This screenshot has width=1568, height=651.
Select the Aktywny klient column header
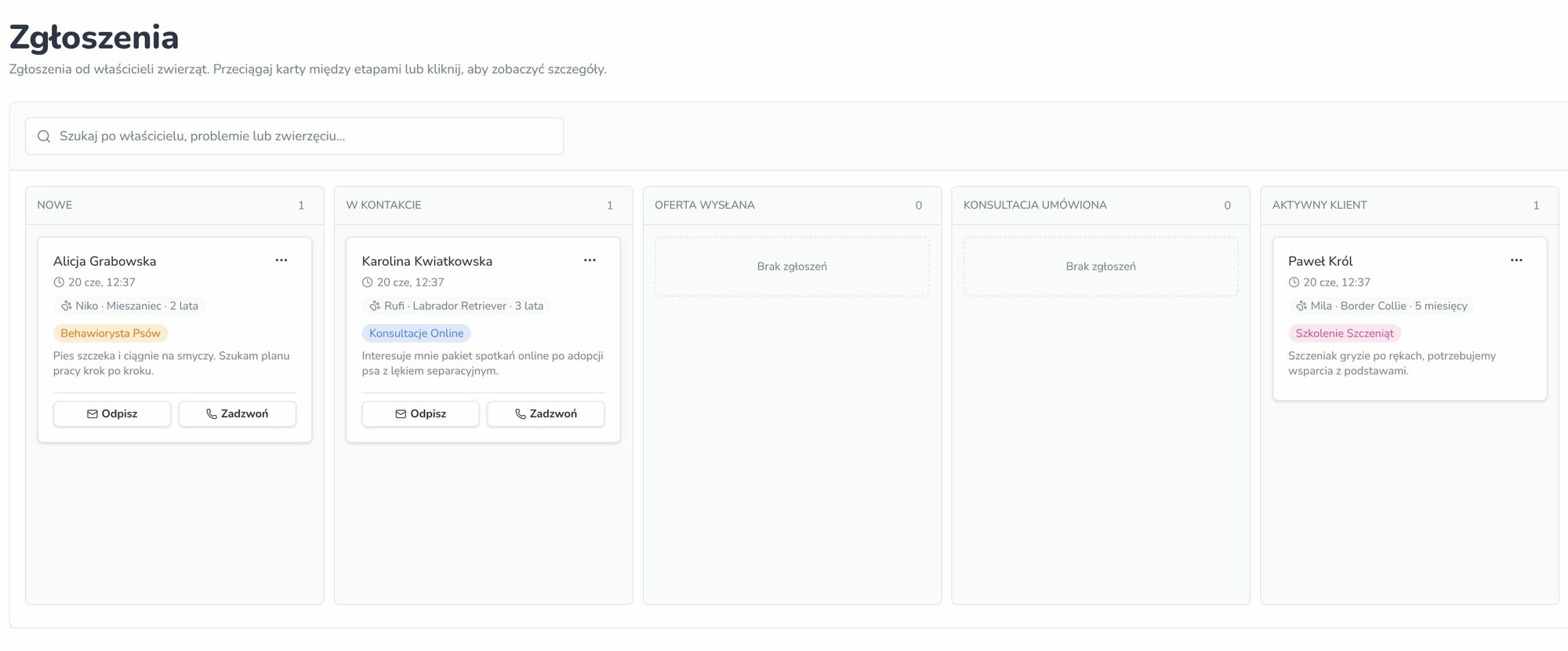(x=1410, y=205)
